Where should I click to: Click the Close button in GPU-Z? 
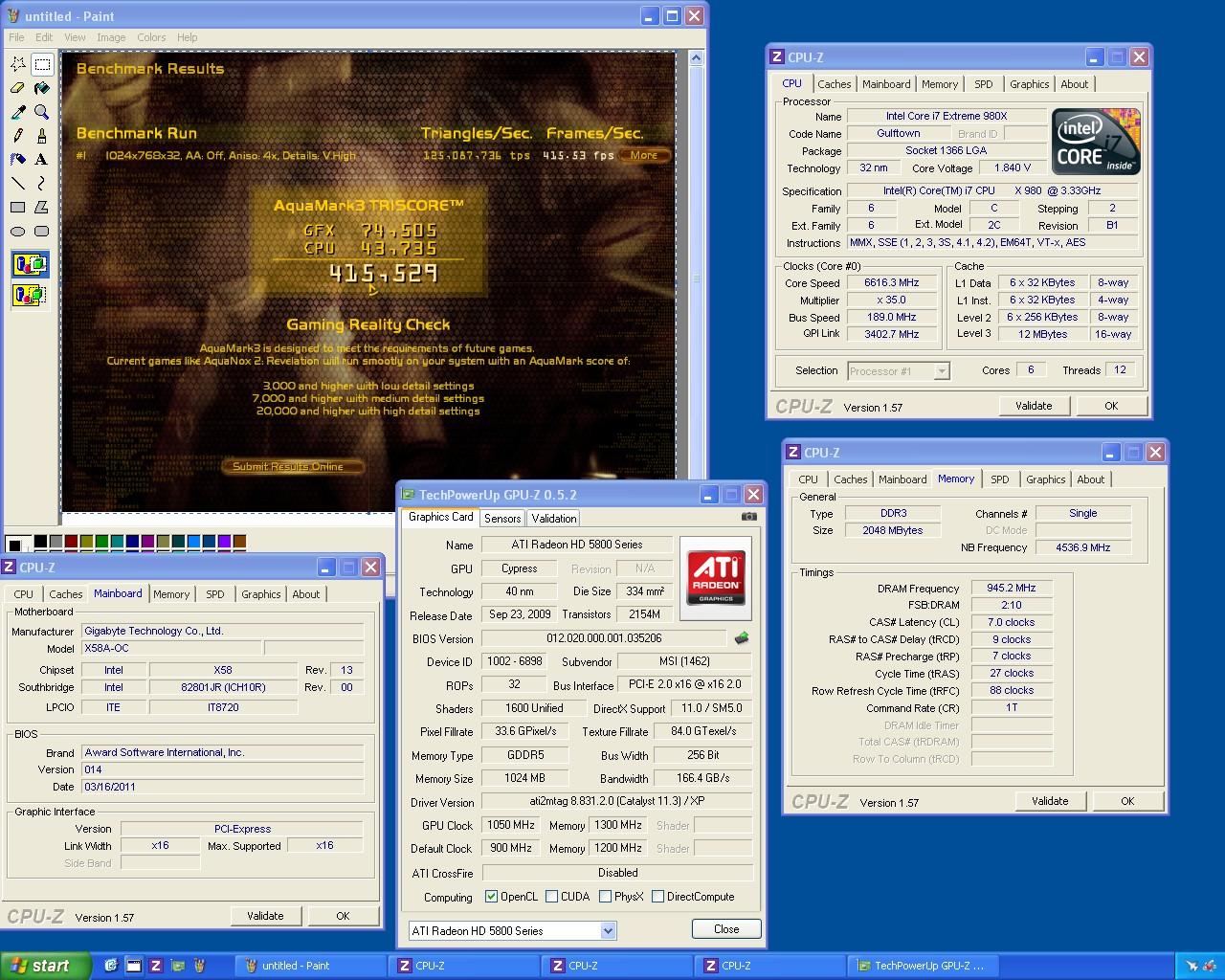pos(726,929)
